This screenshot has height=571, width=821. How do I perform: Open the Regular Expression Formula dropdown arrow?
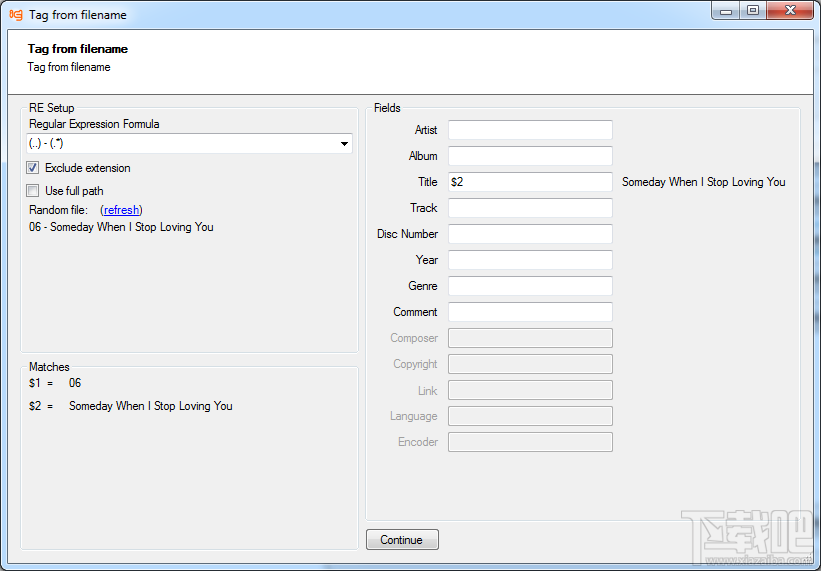pos(344,144)
